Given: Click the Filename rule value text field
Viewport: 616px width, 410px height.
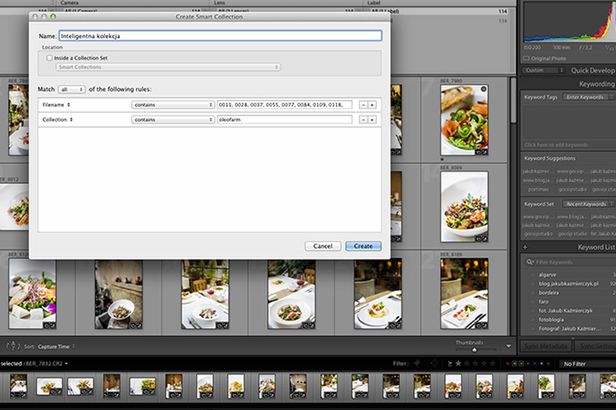Looking at the screenshot, I should [x=285, y=105].
